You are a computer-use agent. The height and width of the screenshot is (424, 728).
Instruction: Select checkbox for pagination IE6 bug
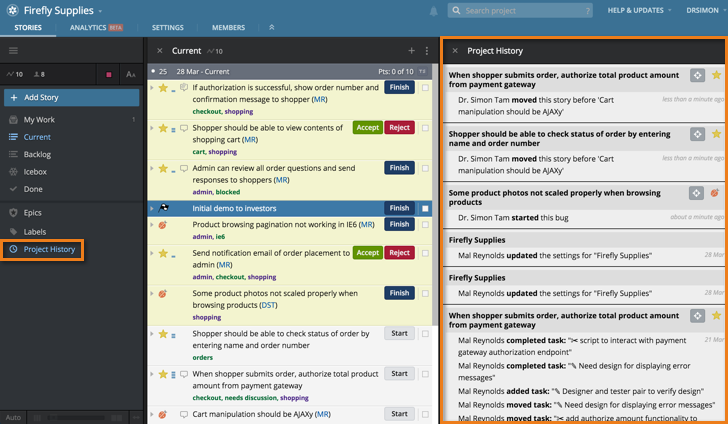point(425,225)
